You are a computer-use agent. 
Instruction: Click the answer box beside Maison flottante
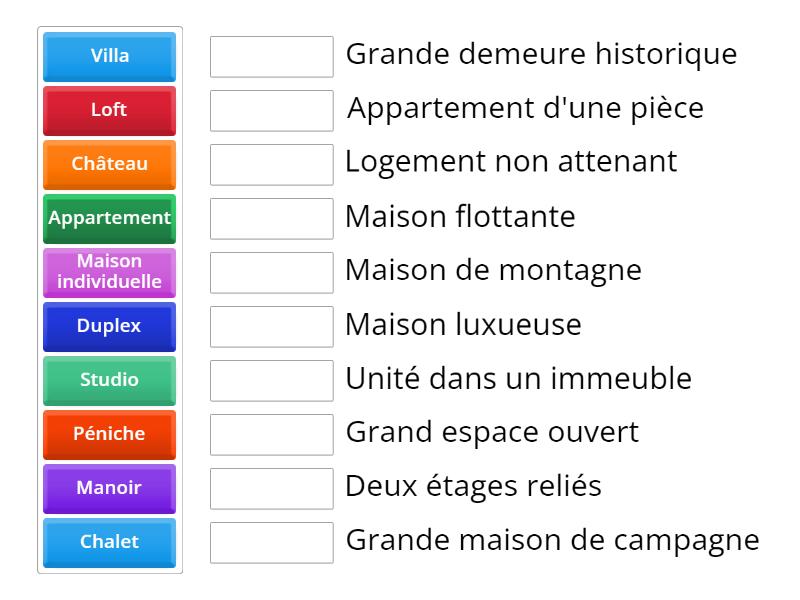click(x=271, y=219)
